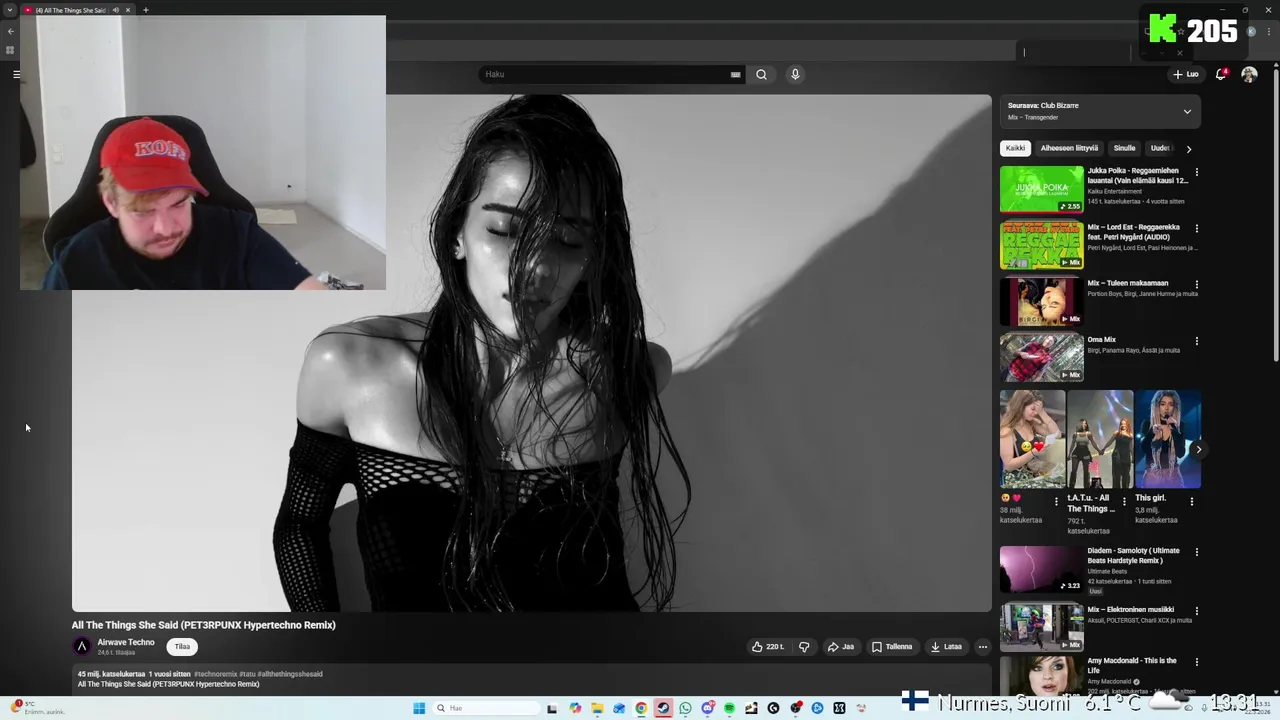Open Mix – Elektroninen musiikki thumbnail
This screenshot has height=720, width=1280.
pyautogui.click(x=1041, y=628)
